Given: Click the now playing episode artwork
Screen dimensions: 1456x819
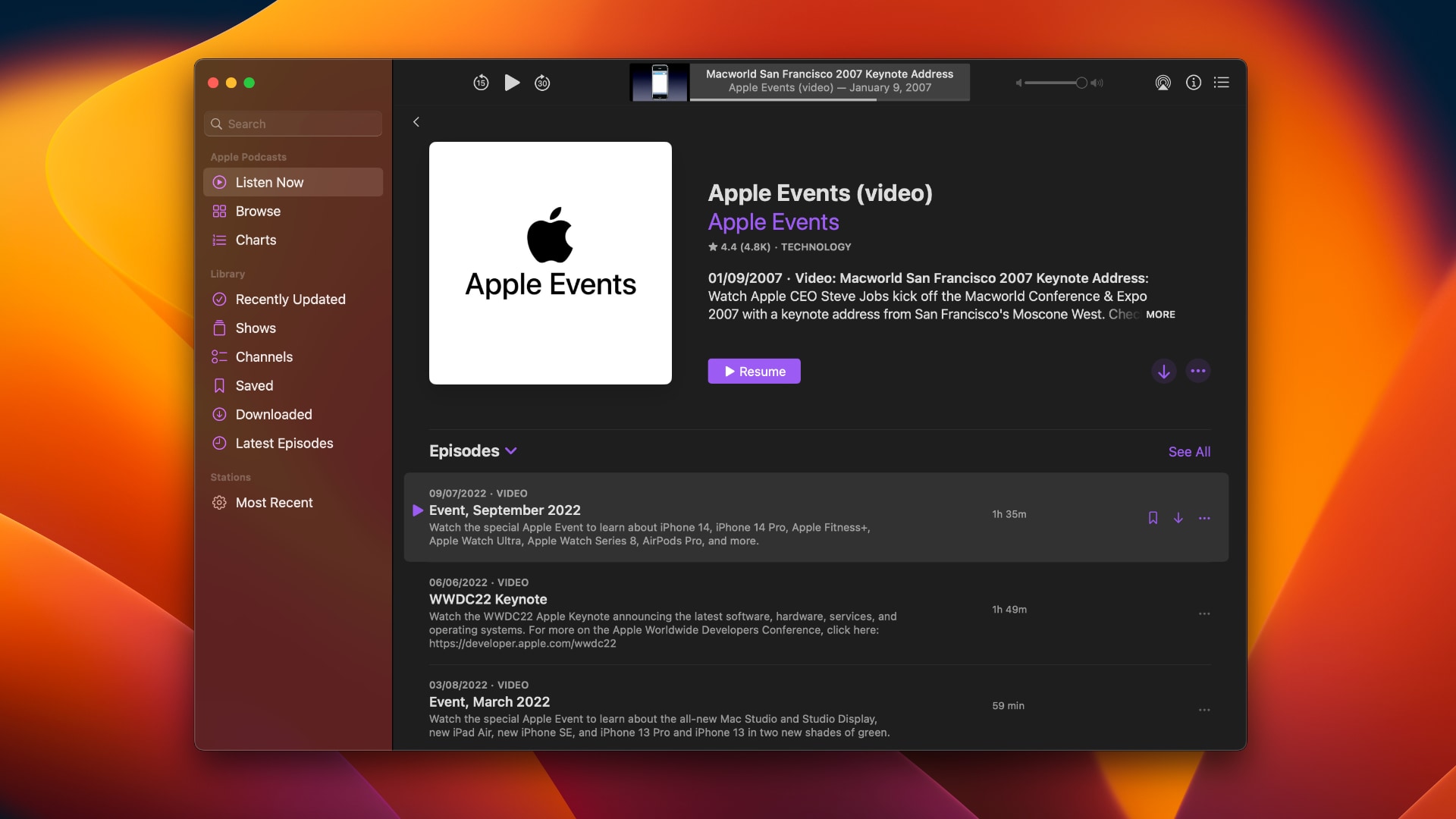Looking at the screenshot, I should click(x=660, y=82).
